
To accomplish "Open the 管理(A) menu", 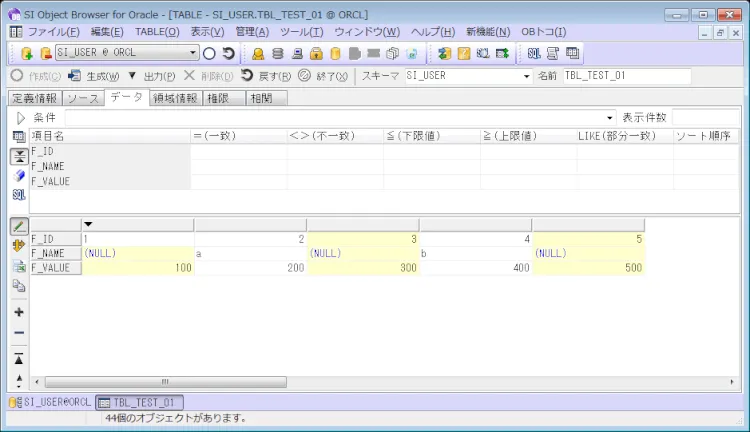I will (x=252, y=32).
